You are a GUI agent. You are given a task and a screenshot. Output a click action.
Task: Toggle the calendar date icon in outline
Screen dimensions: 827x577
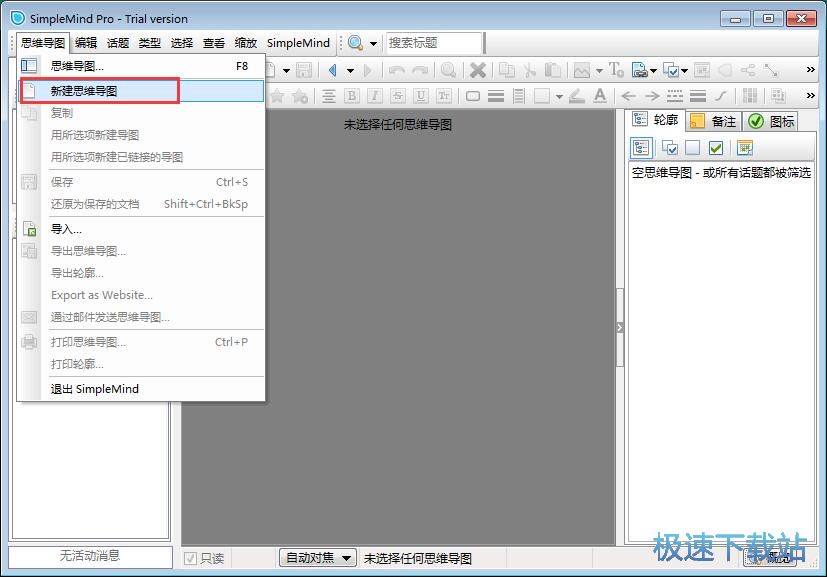(x=745, y=148)
